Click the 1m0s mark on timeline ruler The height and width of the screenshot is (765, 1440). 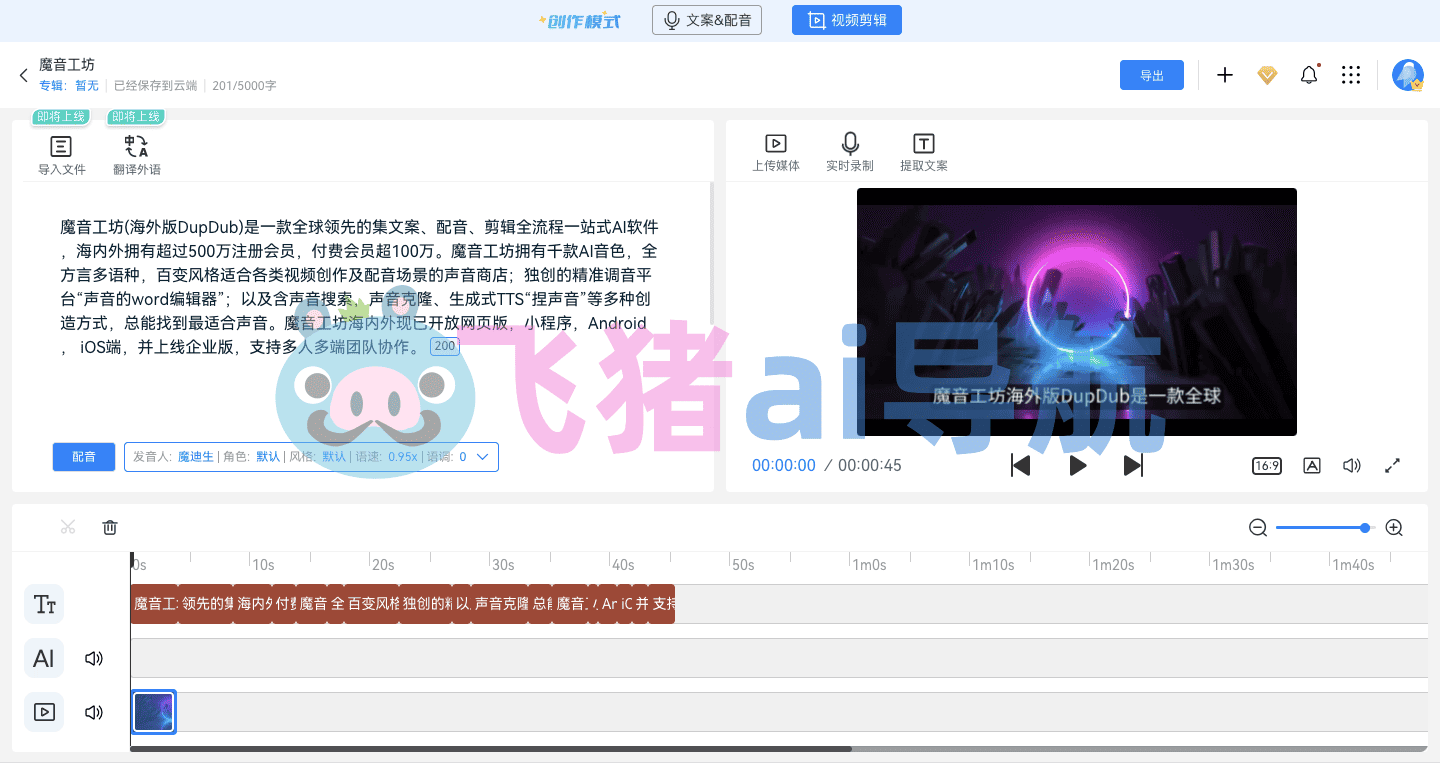coord(869,565)
